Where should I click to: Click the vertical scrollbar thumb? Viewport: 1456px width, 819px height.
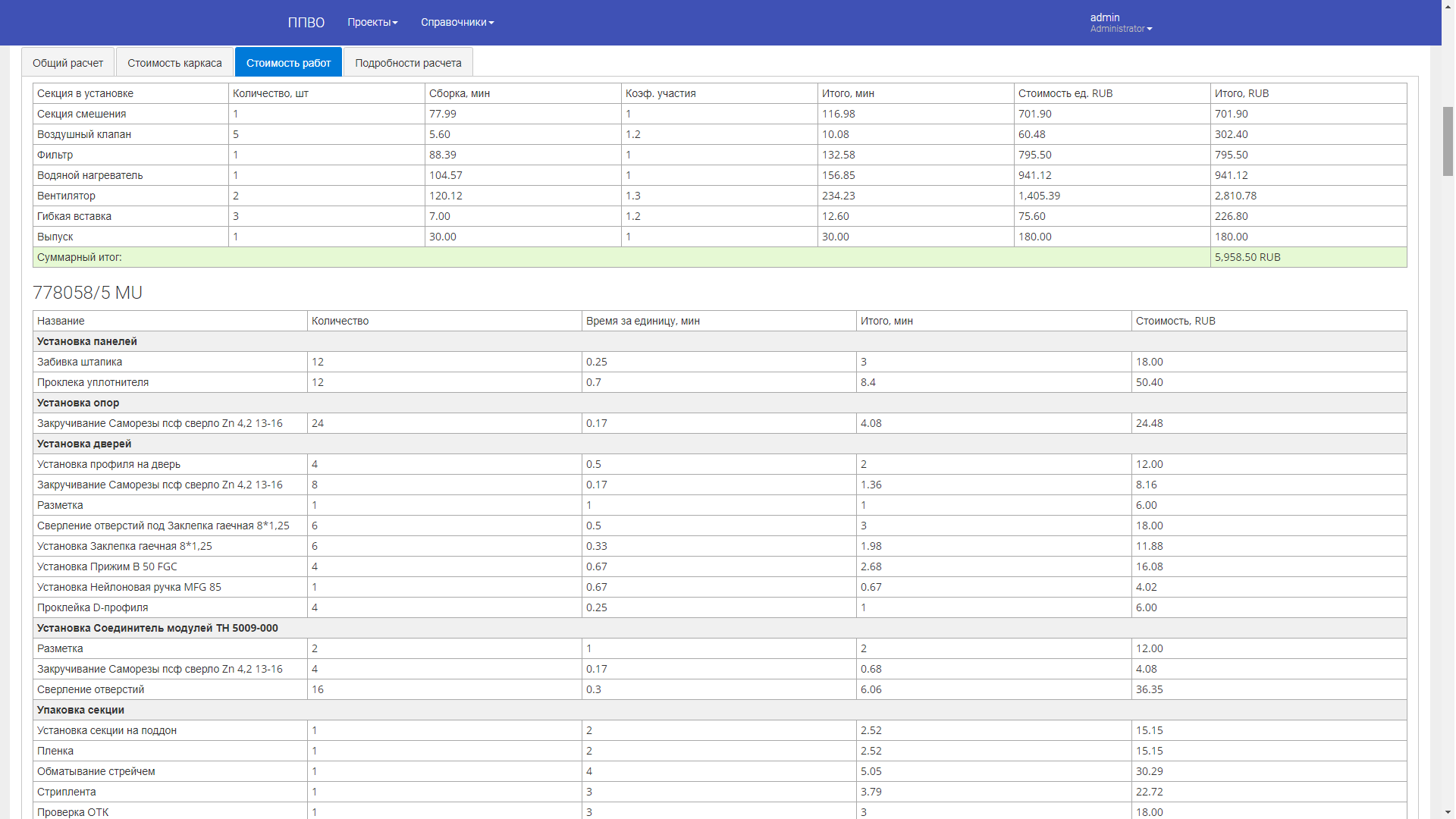point(1448,142)
